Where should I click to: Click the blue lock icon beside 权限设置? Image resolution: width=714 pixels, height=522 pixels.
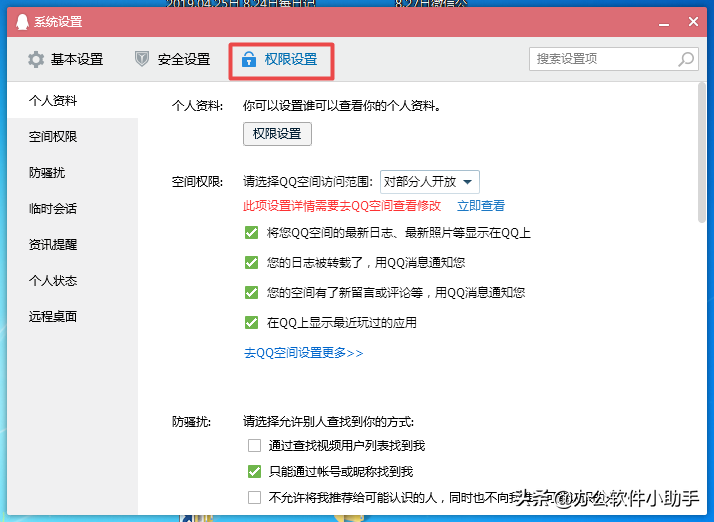pyautogui.click(x=249, y=59)
